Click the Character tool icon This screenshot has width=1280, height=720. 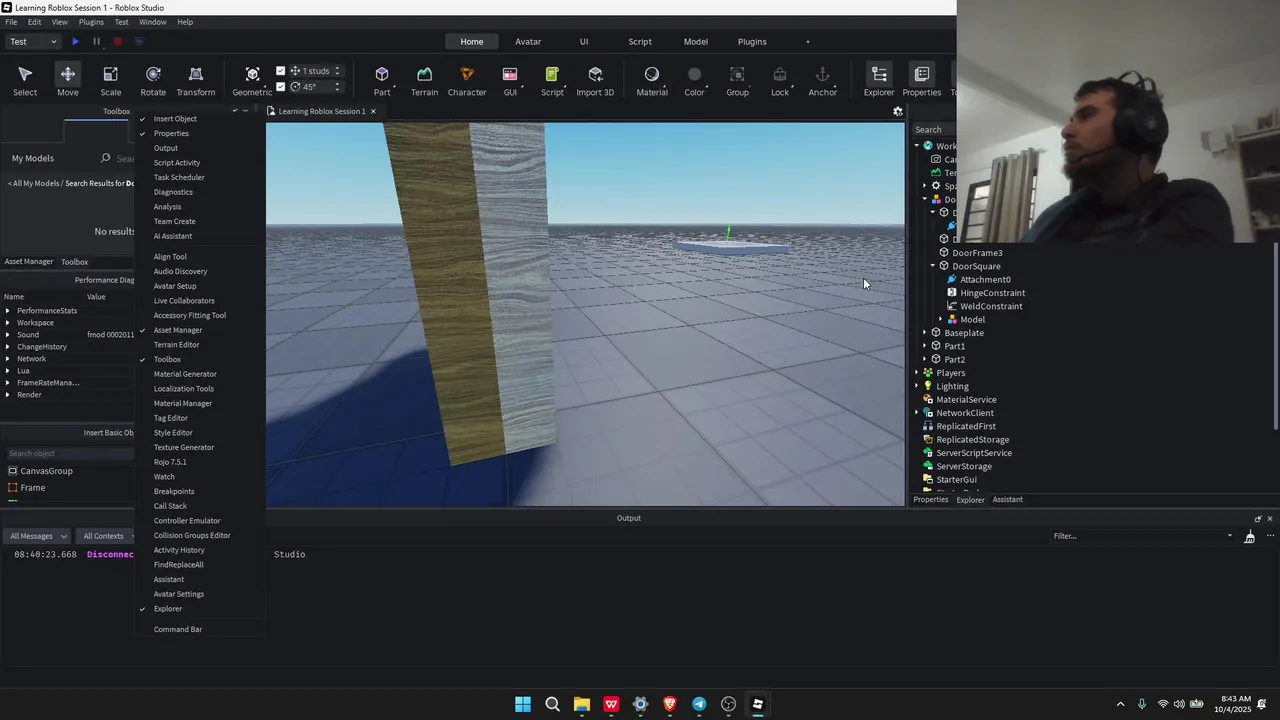click(x=467, y=81)
